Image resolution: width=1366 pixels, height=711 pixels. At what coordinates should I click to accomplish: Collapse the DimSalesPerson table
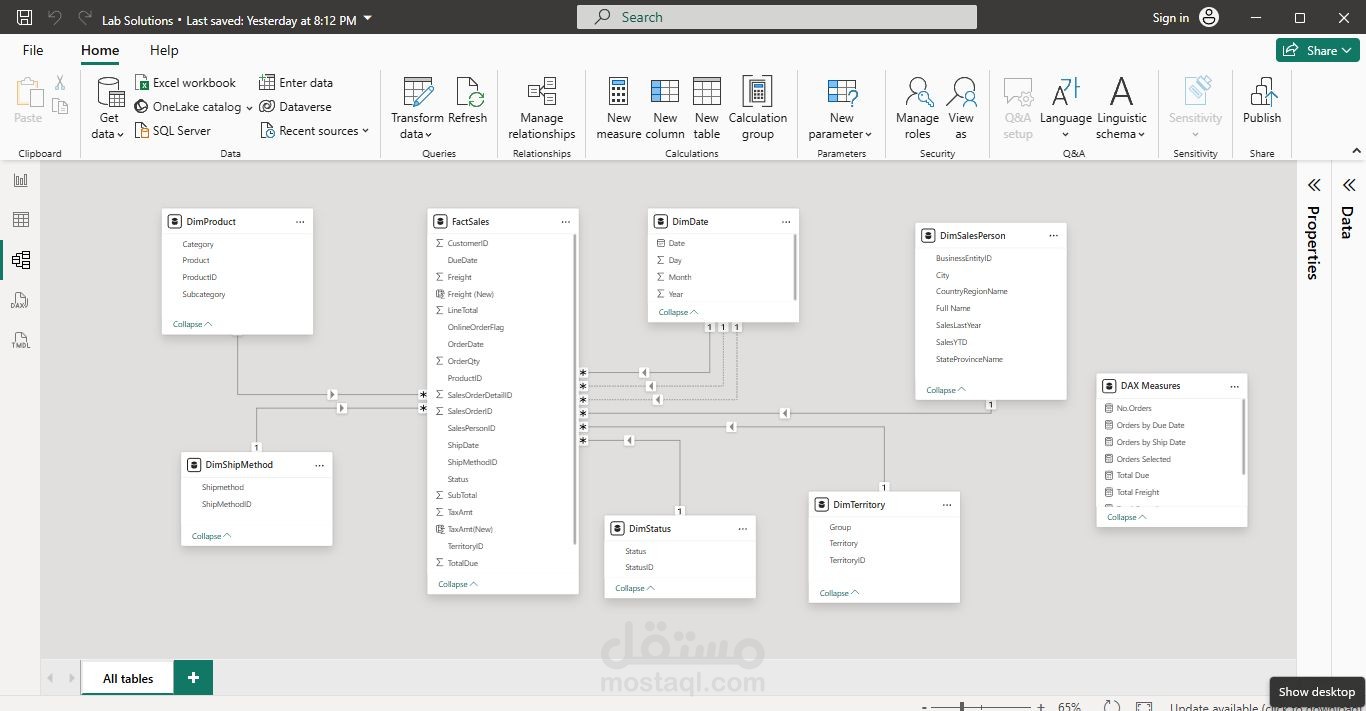946,390
